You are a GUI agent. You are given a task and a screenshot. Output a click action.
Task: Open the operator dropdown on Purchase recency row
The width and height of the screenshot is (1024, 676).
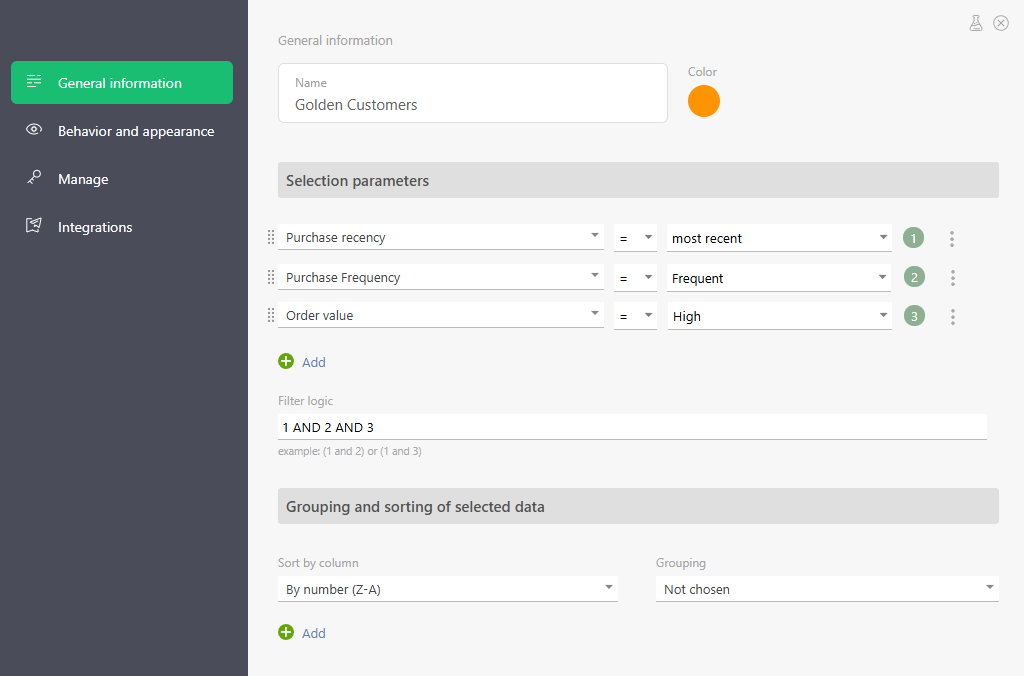coord(635,238)
